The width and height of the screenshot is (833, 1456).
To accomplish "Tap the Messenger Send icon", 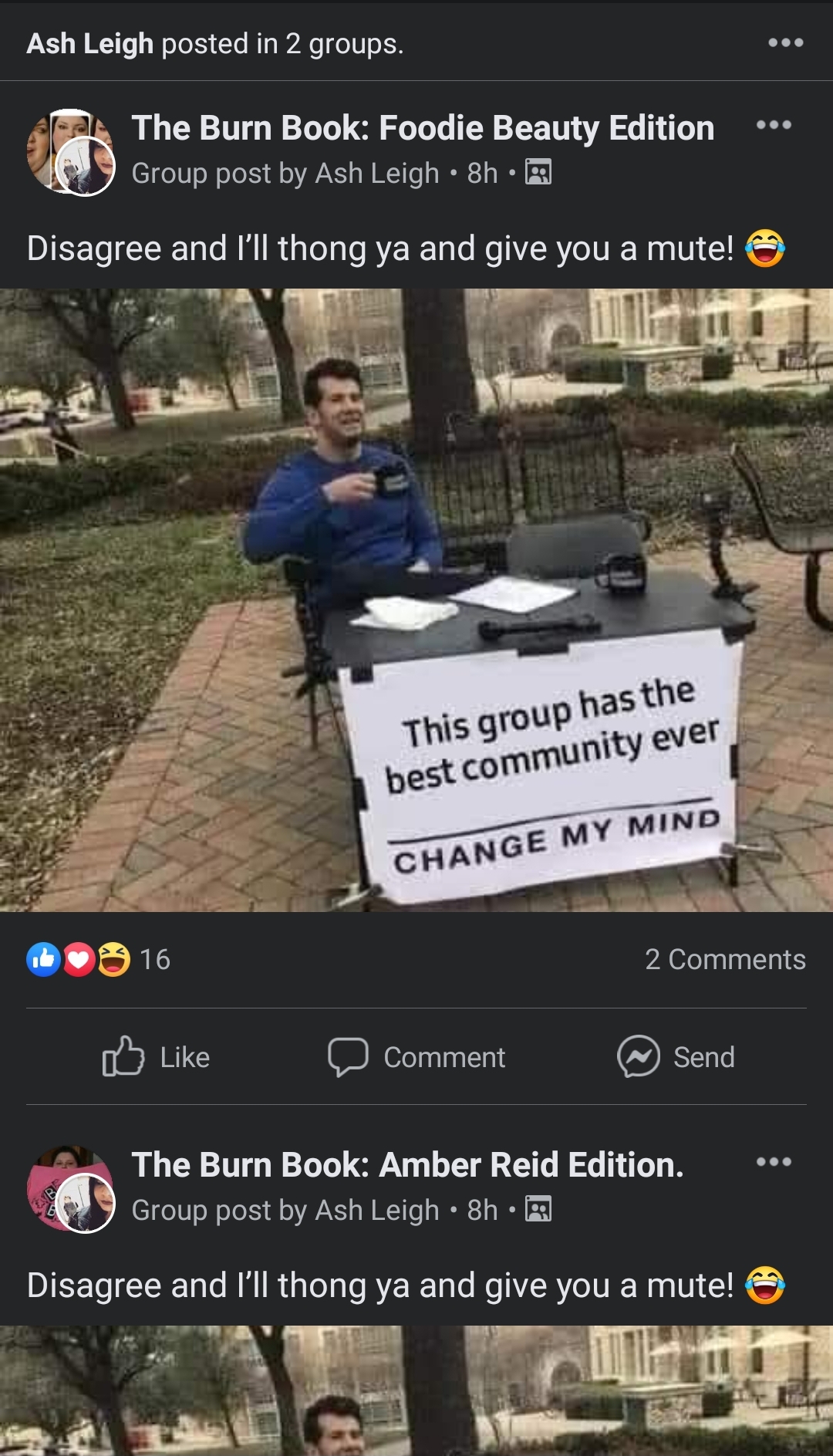I will coord(639,1056).
